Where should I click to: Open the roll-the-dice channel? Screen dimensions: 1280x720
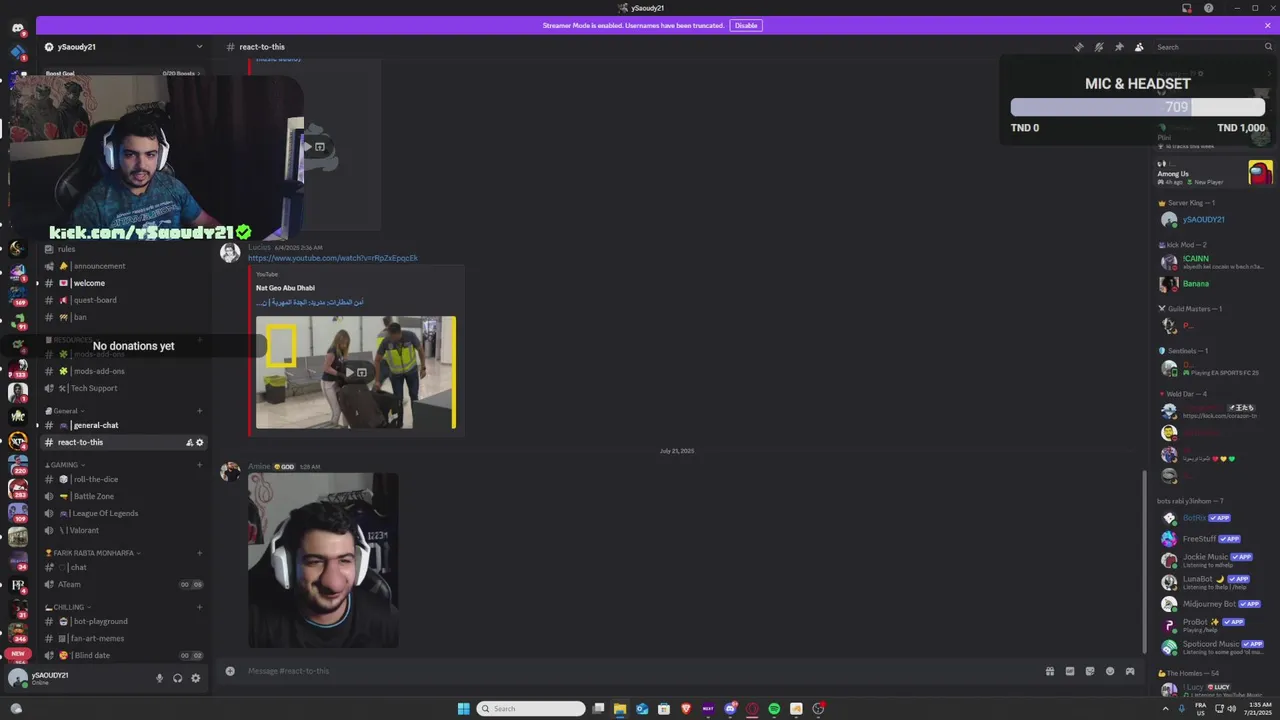(123, 479)
